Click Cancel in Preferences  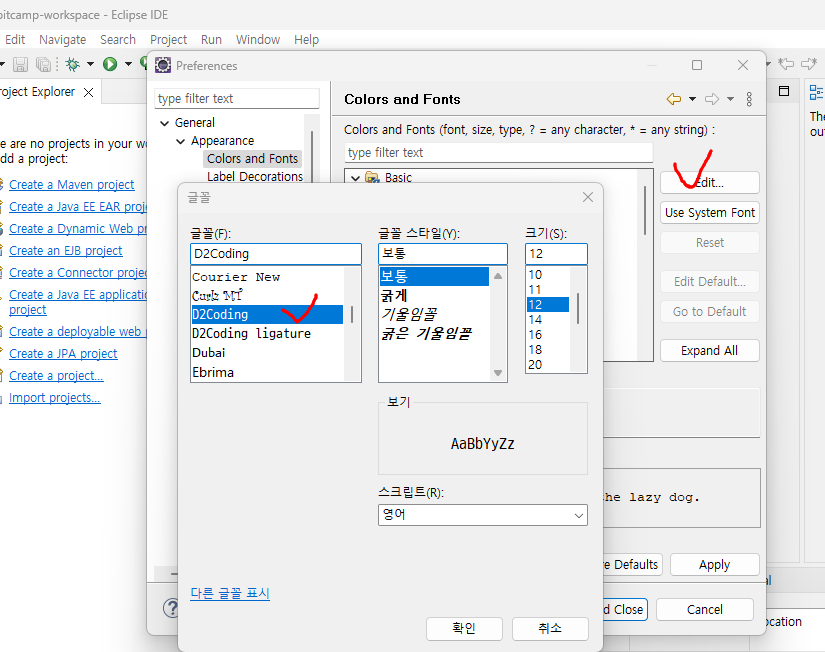click(x=705, y=609)
